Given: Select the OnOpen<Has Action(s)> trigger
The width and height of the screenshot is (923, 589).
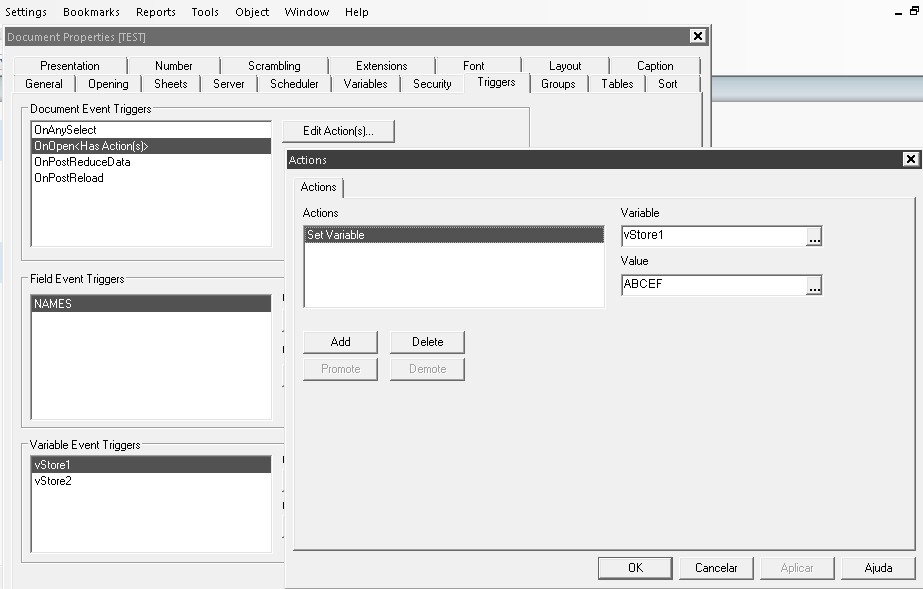Looking at the screenshot, I should pos(151,146).
